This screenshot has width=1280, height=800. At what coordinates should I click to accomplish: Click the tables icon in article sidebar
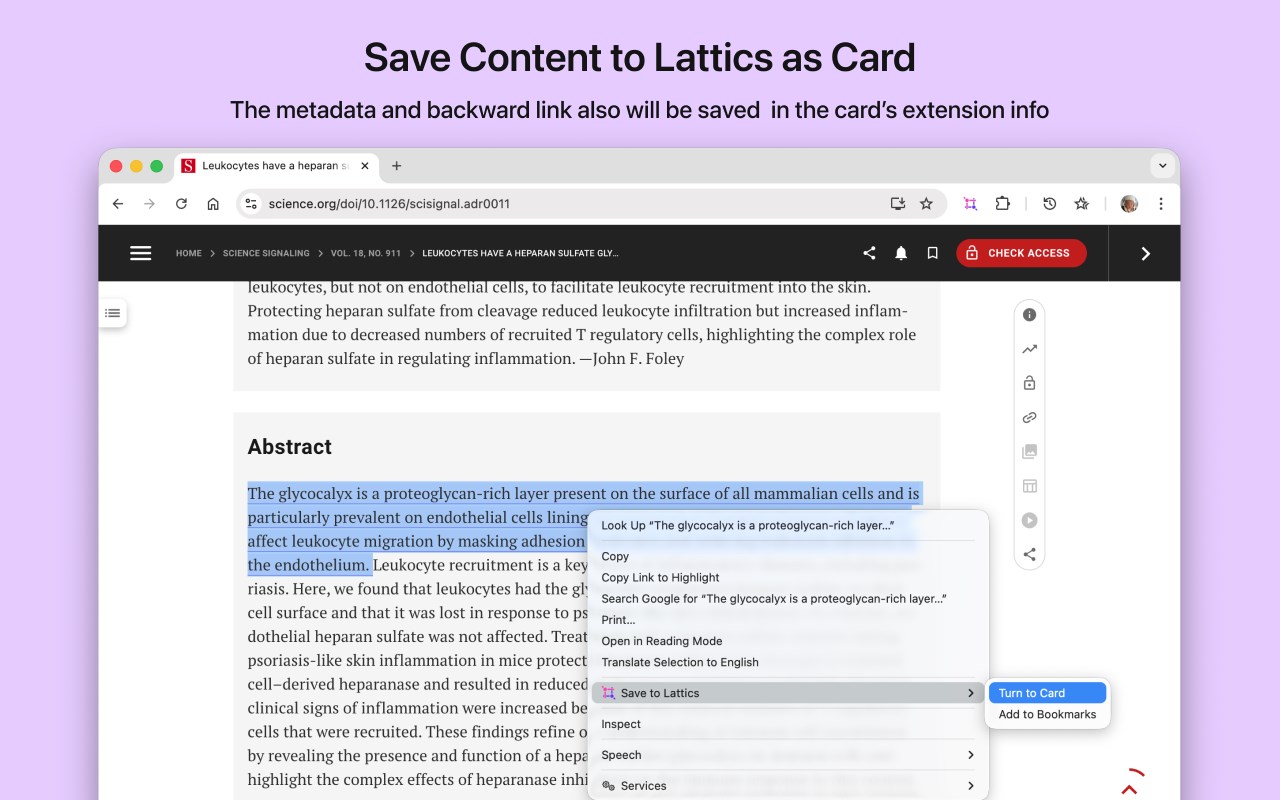[x=1029, y=486]
